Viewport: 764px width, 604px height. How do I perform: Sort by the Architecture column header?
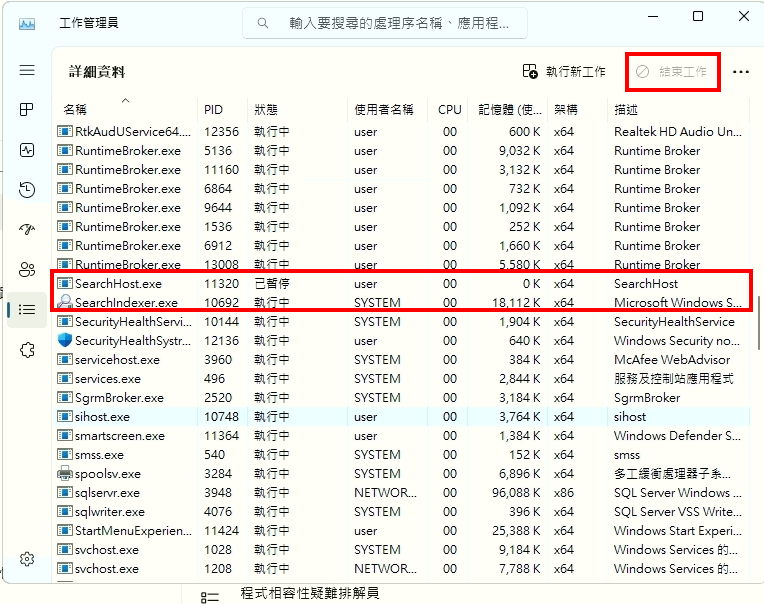click(577, 110)
